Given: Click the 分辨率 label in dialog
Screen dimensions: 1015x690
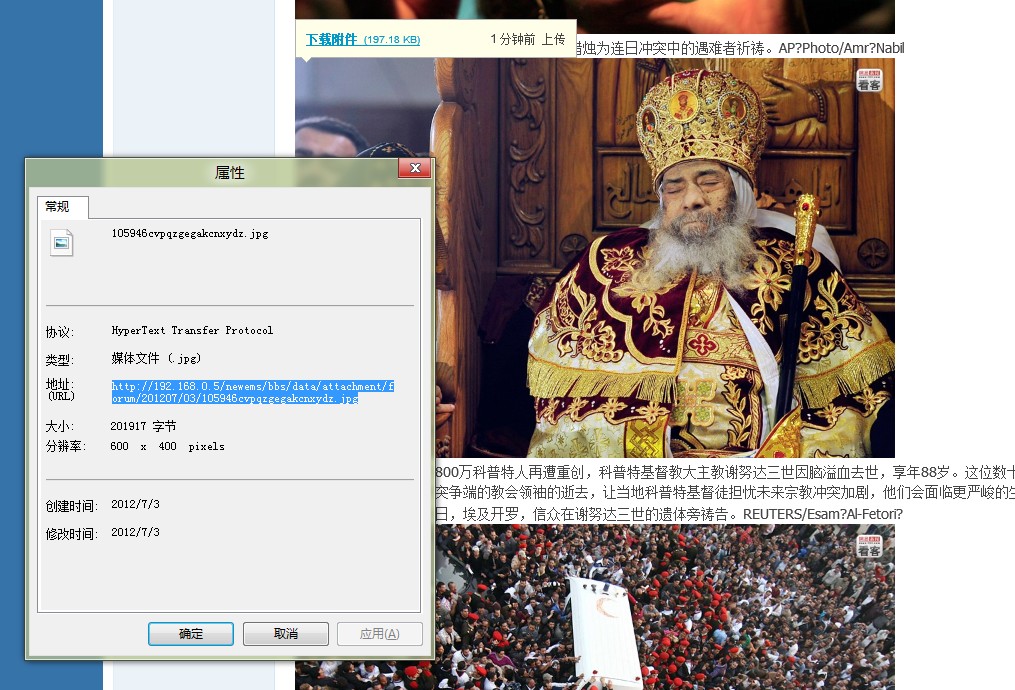Looking at the screenshot, I should point(65,446).
